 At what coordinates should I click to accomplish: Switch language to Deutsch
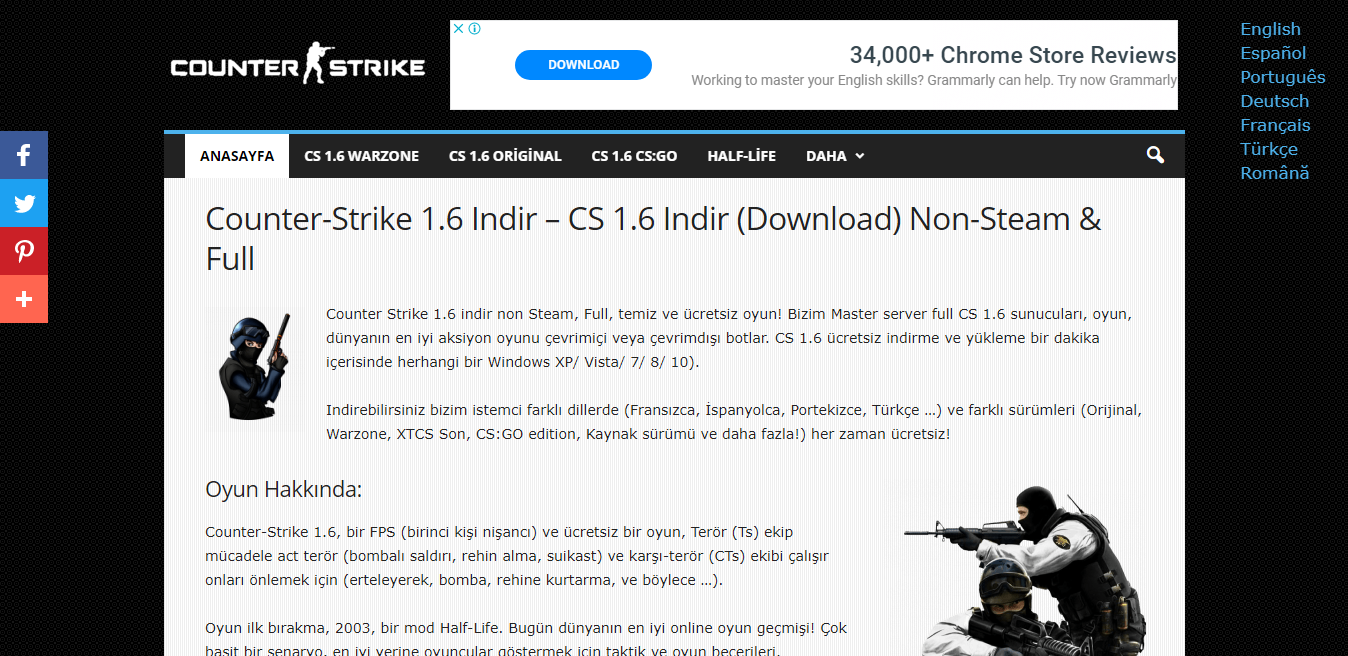point(1274,101)
